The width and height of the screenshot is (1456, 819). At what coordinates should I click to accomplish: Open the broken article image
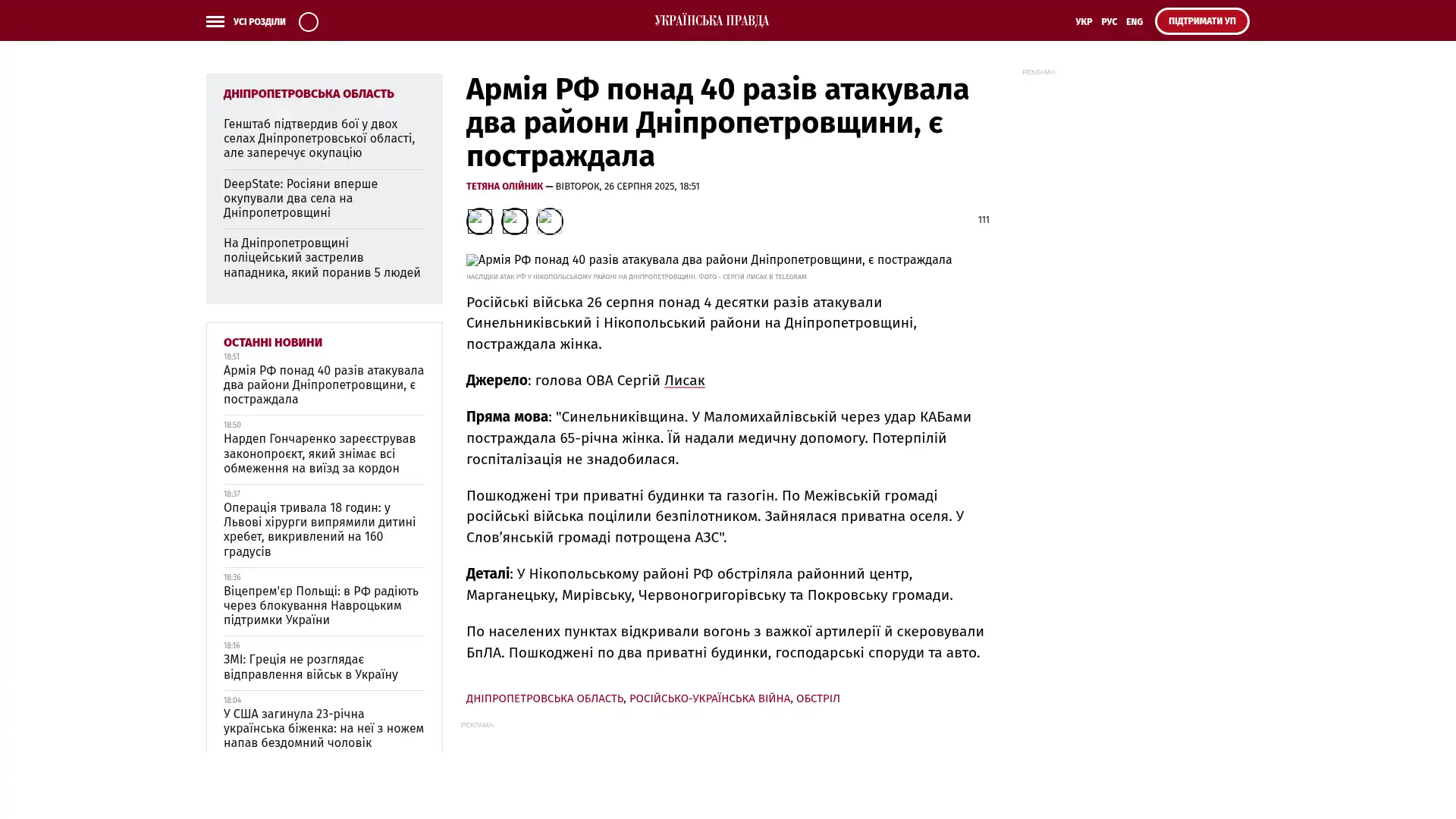click(708, 260)
